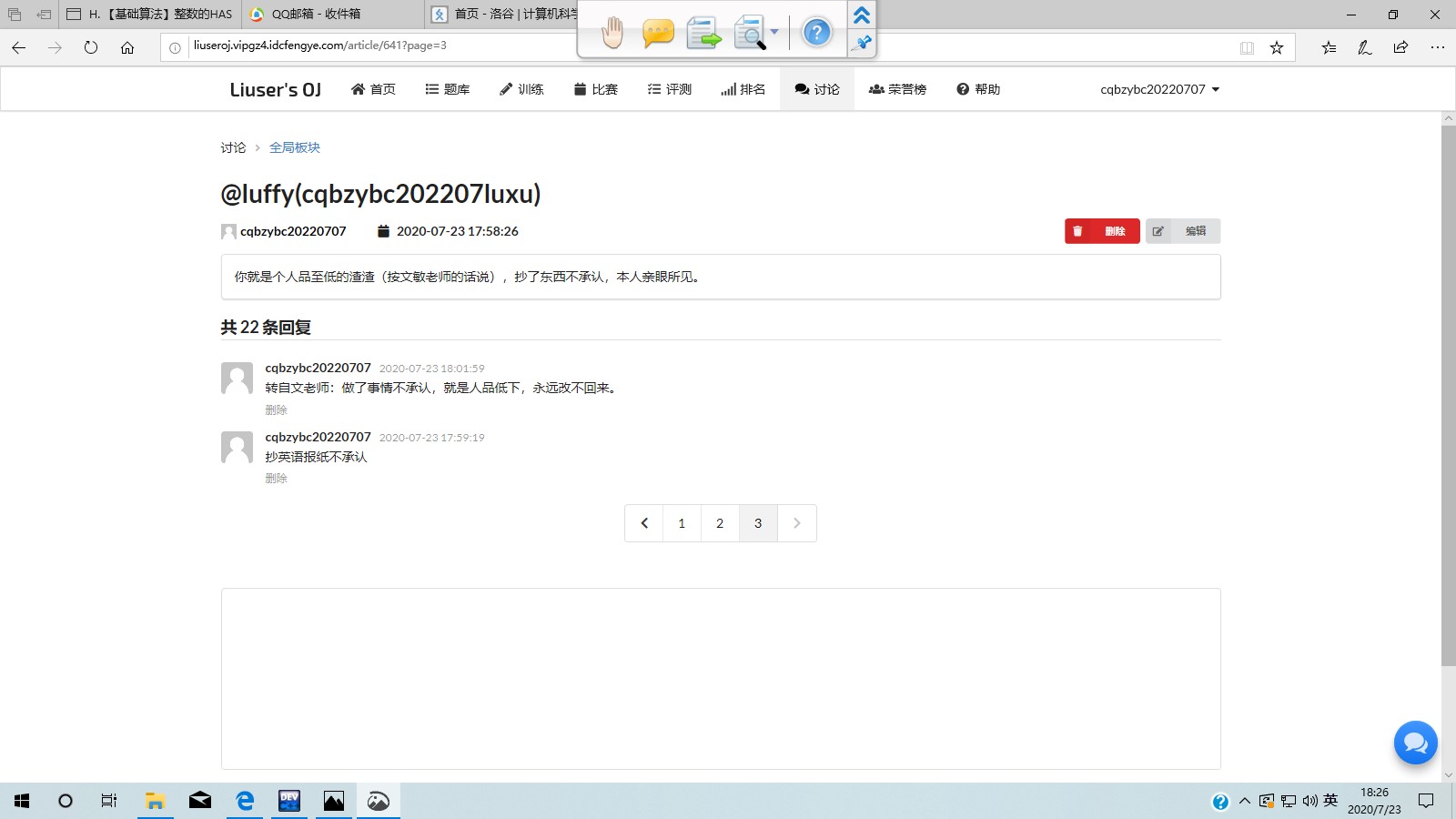
Task: Click the yellow speech bubble annotation icon
Action: click(658, 34)
